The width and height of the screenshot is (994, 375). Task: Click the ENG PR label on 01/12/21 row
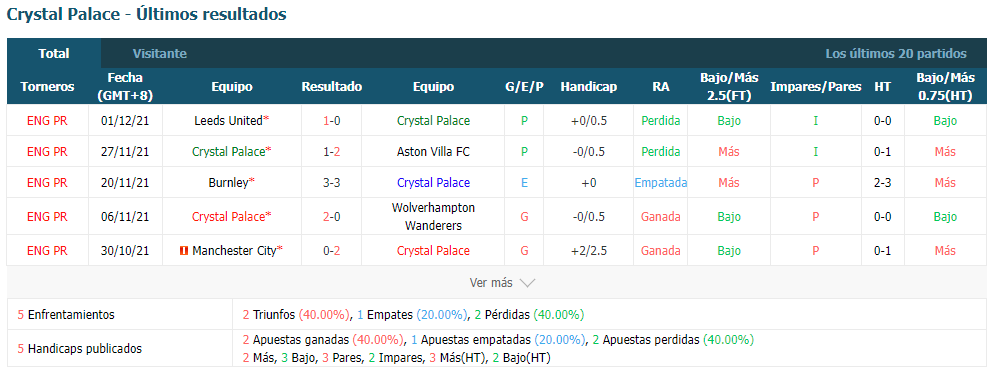tap(47, 120)
